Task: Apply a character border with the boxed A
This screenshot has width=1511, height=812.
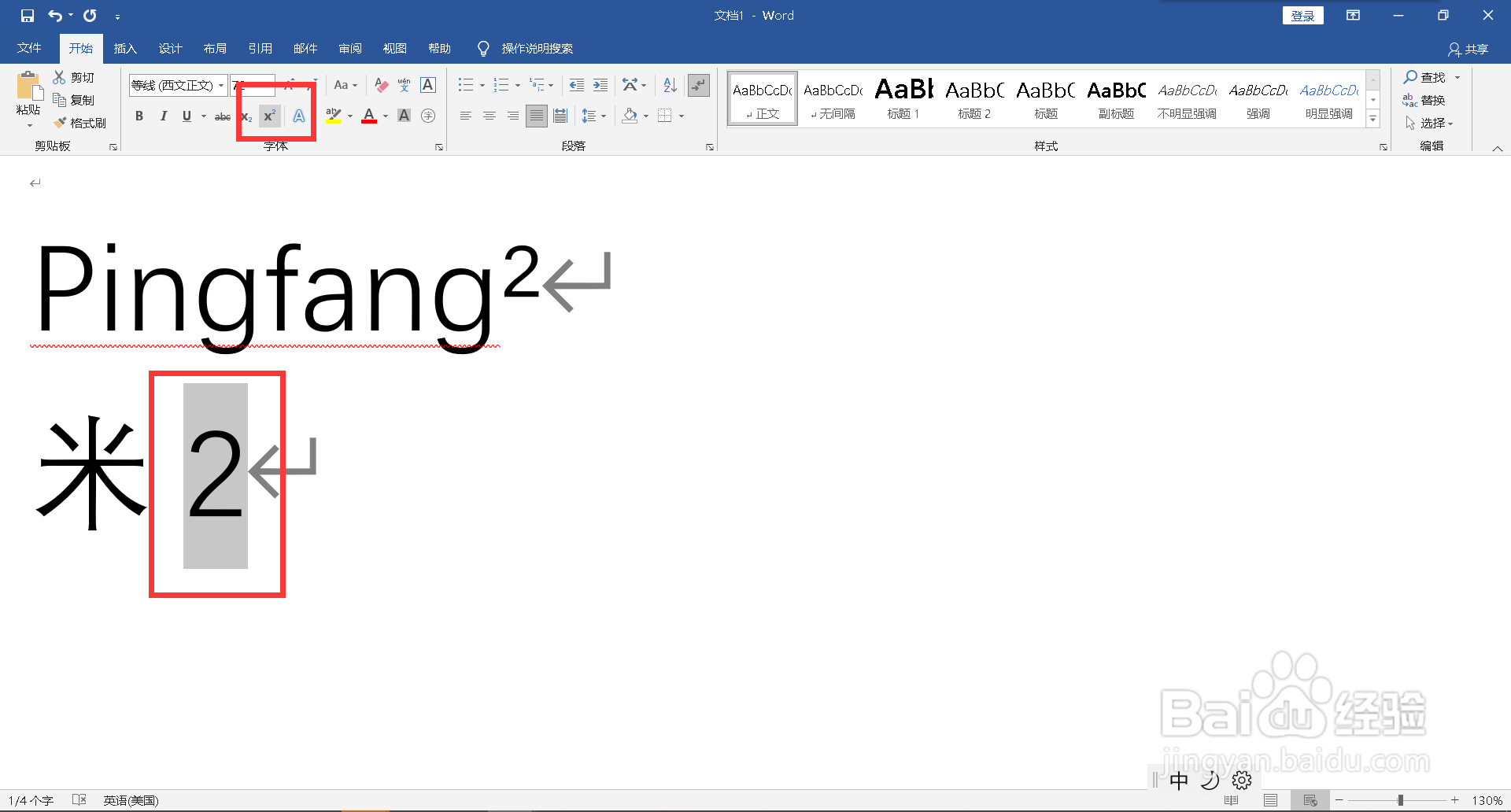Action: [428, 85]
